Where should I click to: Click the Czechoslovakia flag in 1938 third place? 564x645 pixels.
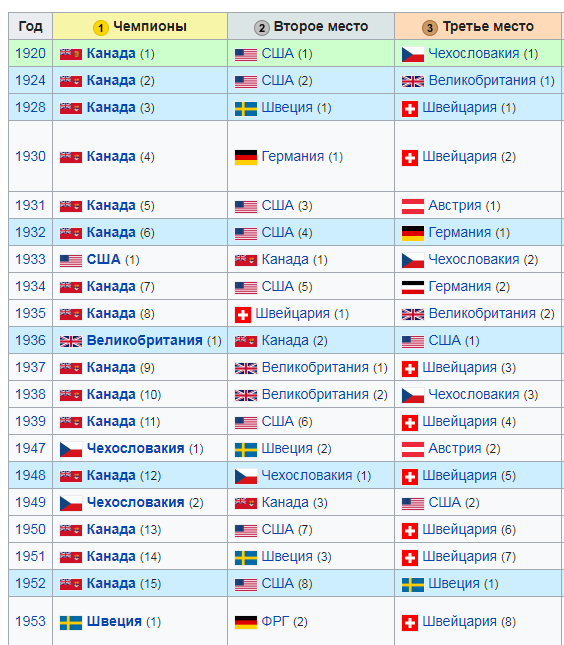coord(413,395)
